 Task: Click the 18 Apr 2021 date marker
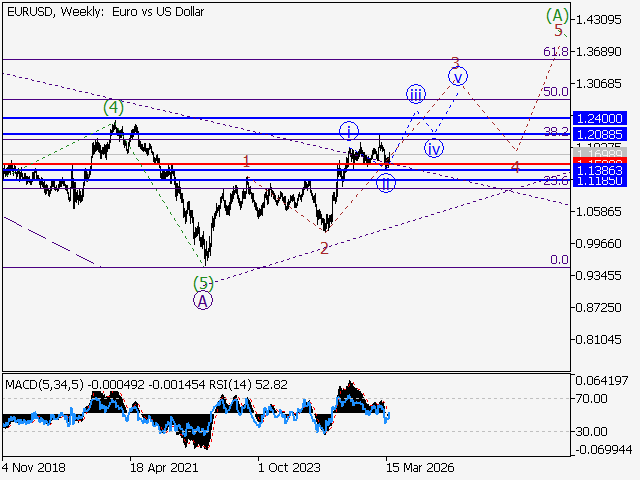coord(163,466)
